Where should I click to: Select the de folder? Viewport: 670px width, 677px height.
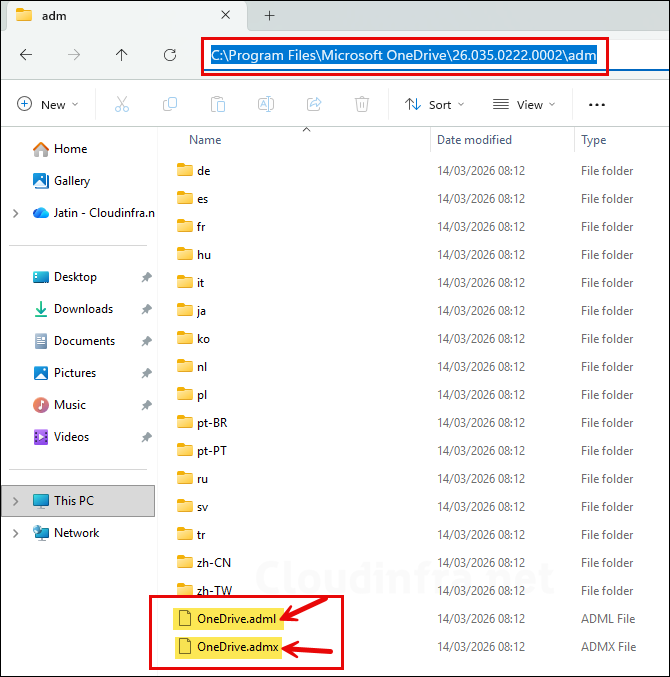click(x=194, y=171)
